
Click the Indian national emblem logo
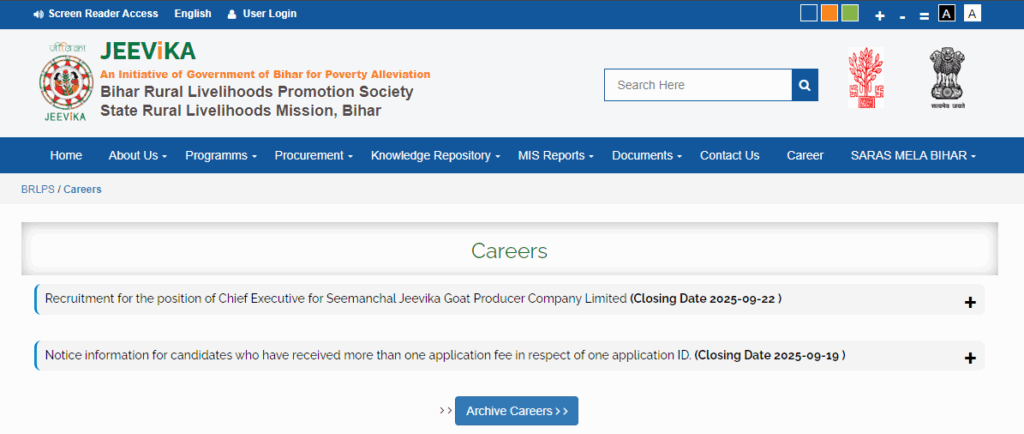[x=945, y=78]
